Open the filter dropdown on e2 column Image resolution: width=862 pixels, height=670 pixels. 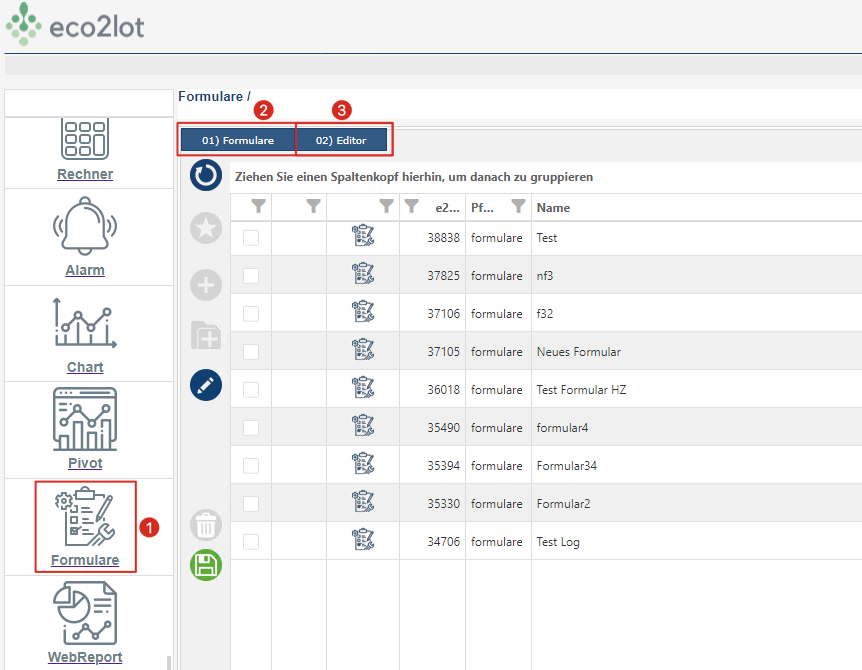[x=411, y=207]
